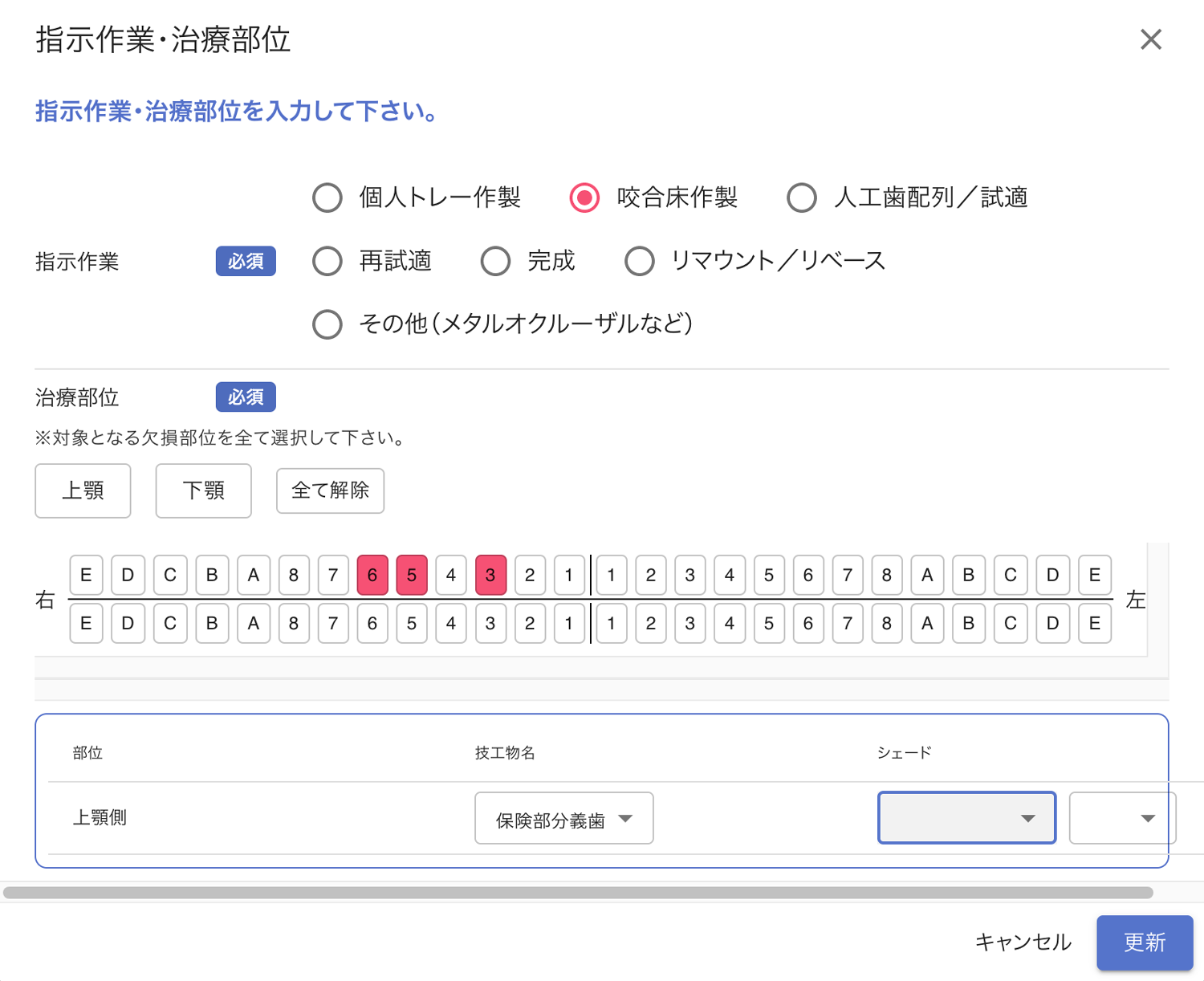Image resolution: width=1204 pixels, height=981 pixels.
Task: Deselect upper right tooth 6
Action: 372,575
